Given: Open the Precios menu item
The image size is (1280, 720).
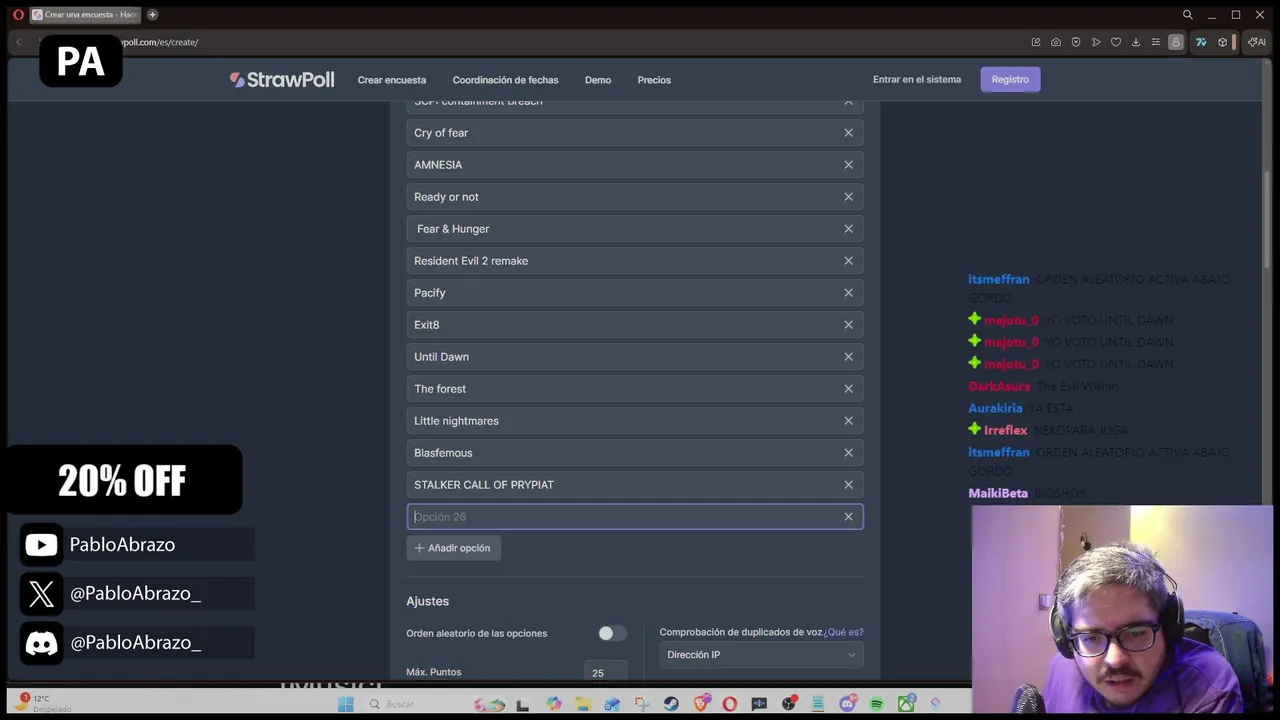Looking at the screenshot, I should pyautogui.click(x=654, y=80).
